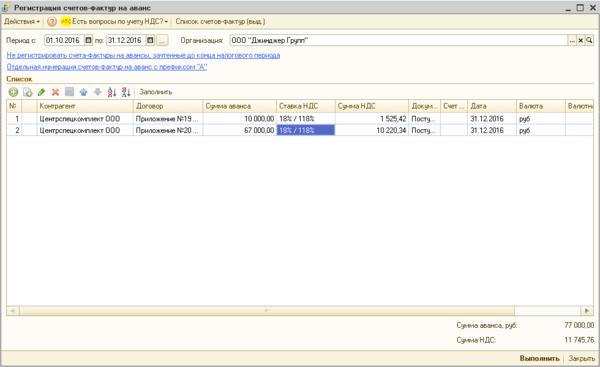Click link 'Не регистрировать счета-фактуры на авансы'
The height and width of the screenshot is (367, 600).
click(143, 55)
